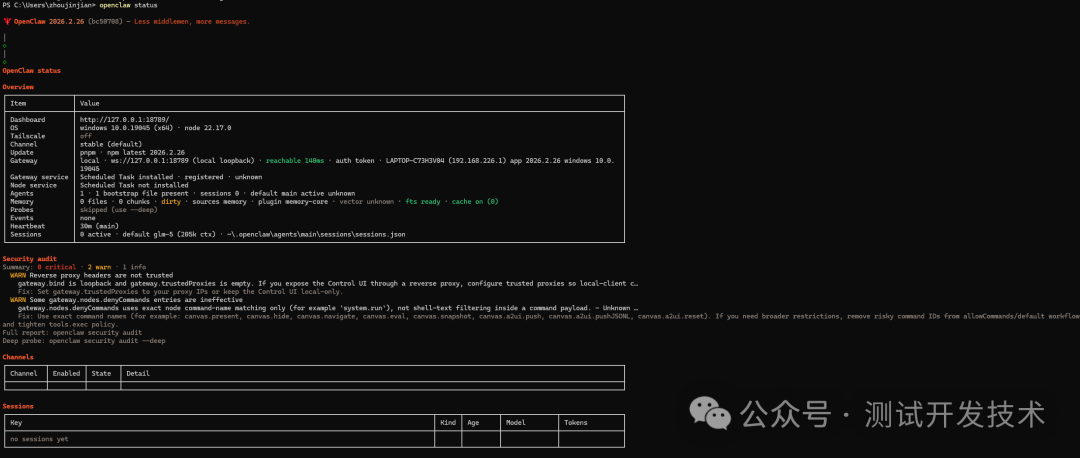Screen dimensions: 1080x458
Task: Click the value 'windows 10.0.19045 (x64)'
Action: click(126, 128)
